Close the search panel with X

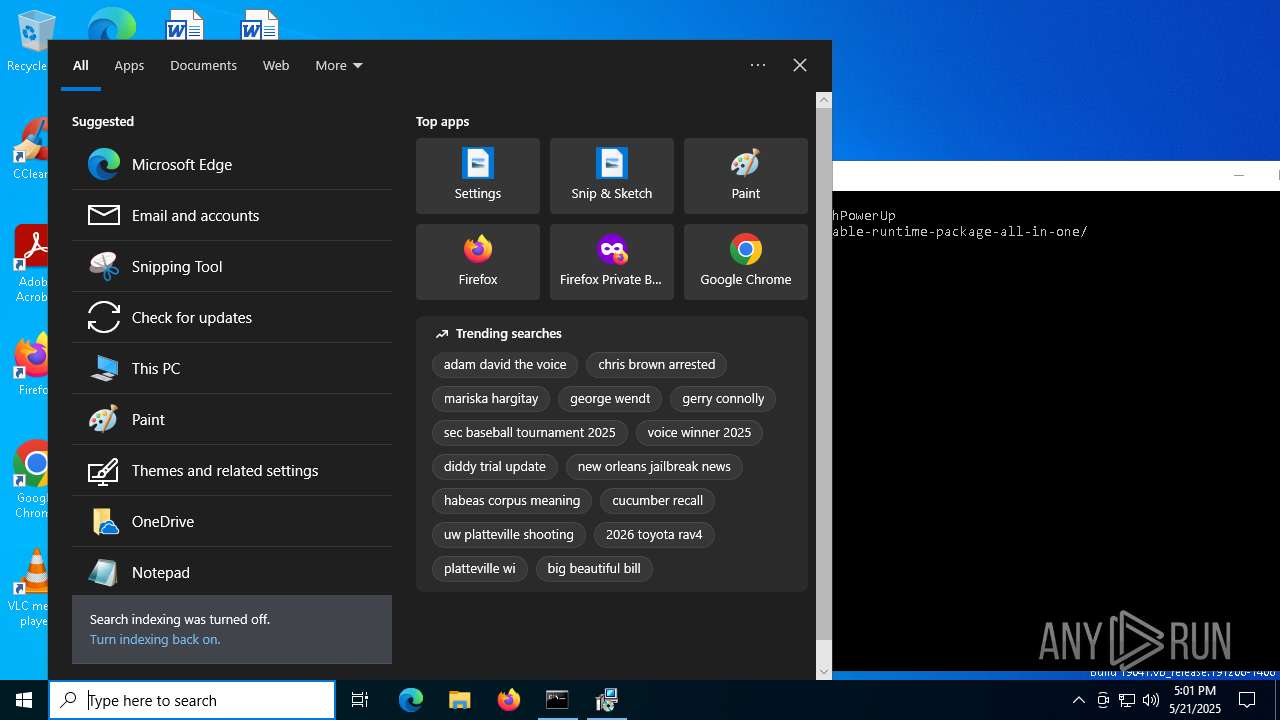point(800,65)
